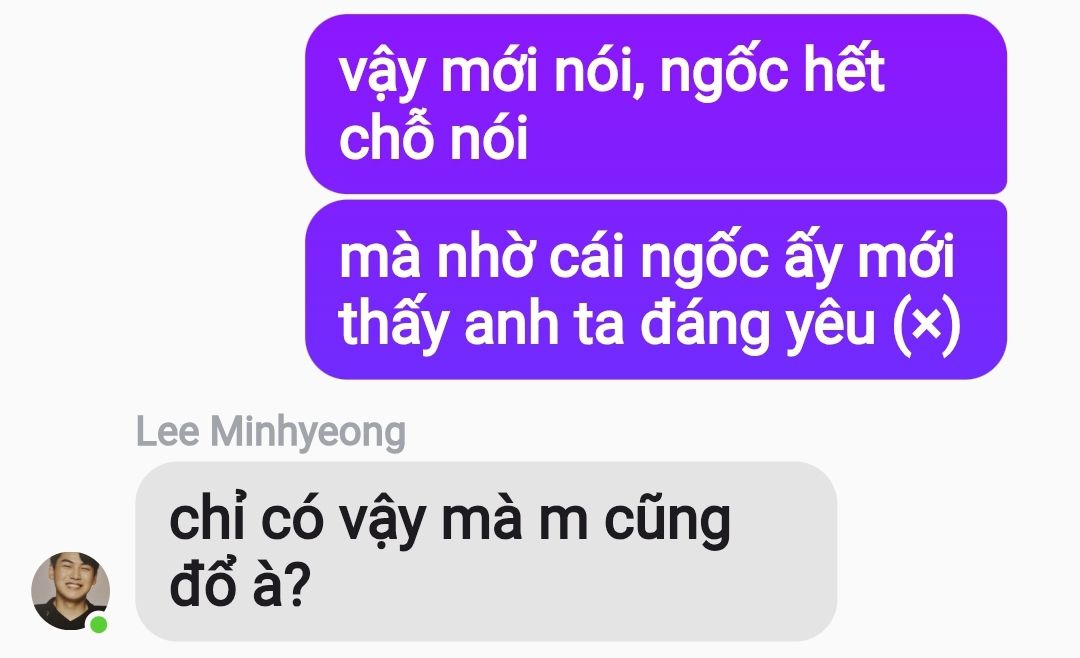Screen dimensions: 1080x658
Task: Click the Lee Minhyeong sender name
Action: (x=271, y=432)
